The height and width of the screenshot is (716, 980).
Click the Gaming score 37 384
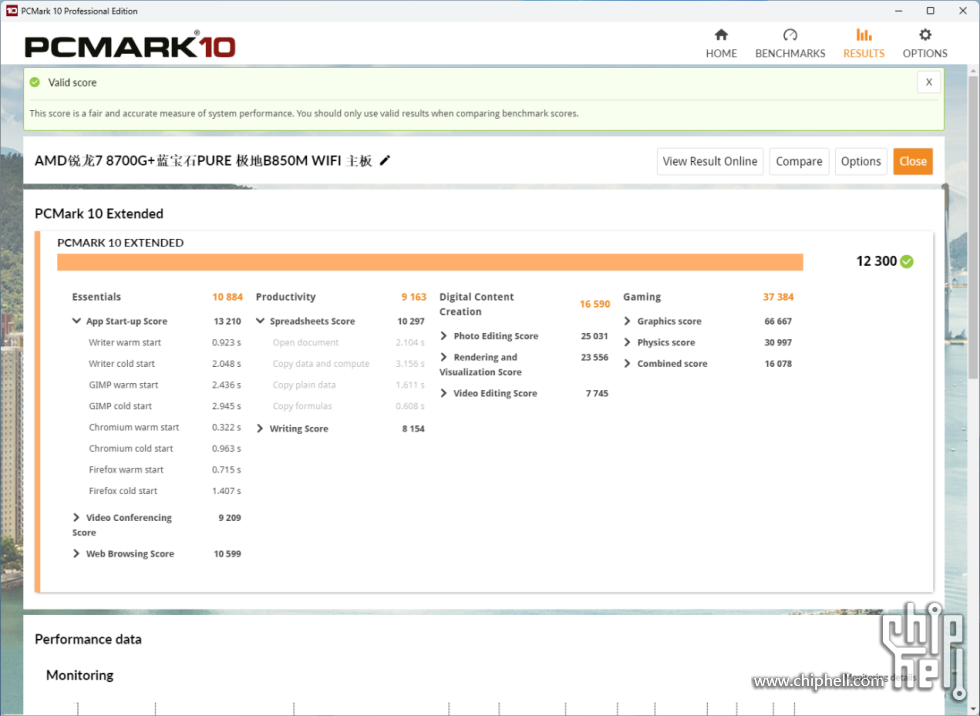coord(778,297)
